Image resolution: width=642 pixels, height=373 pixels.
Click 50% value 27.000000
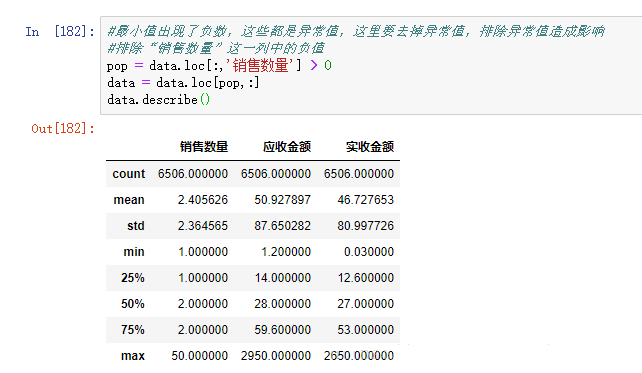366,304
